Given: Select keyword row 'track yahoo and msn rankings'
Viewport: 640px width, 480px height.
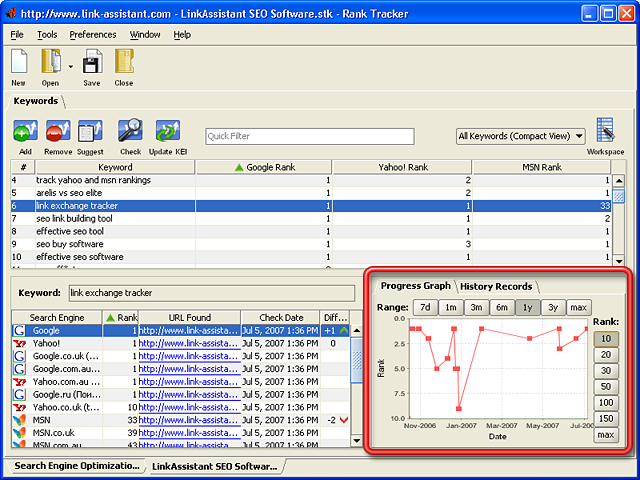Looking at the screenshot, I should pos(311,180).
